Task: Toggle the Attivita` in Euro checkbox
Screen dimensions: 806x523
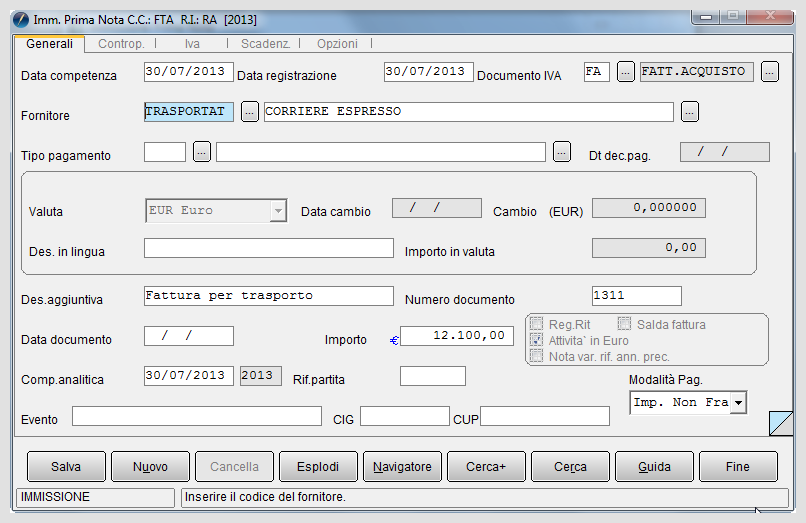Action: [536, 340]
